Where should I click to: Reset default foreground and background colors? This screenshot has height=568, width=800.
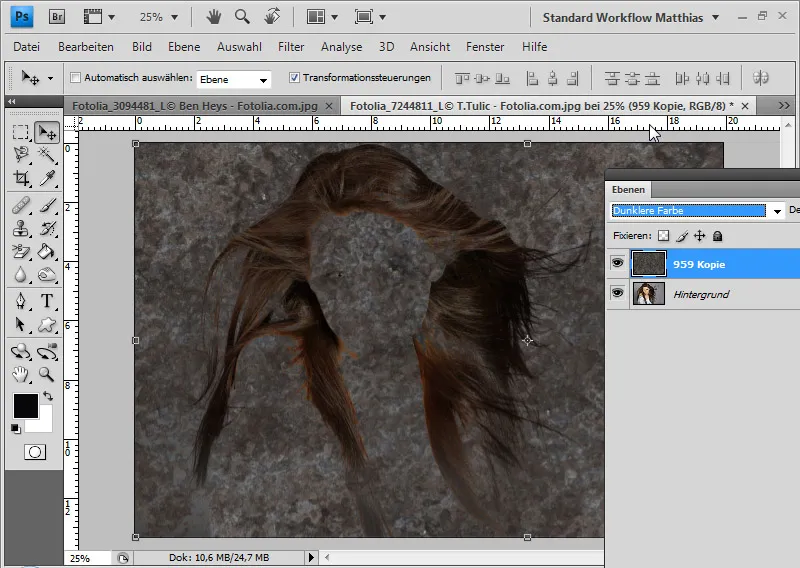(x=15, y=429)
